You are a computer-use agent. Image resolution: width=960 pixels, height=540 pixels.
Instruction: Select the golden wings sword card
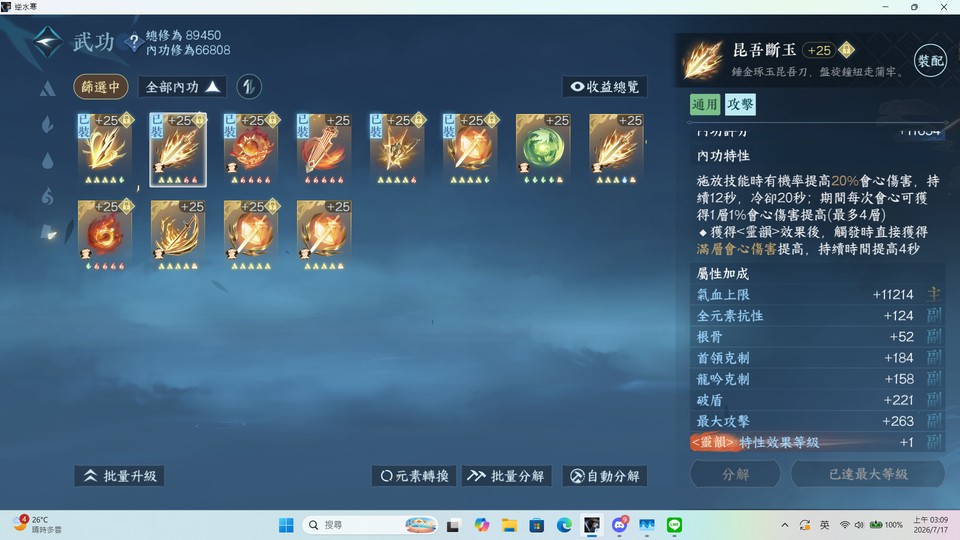point(178,236)
